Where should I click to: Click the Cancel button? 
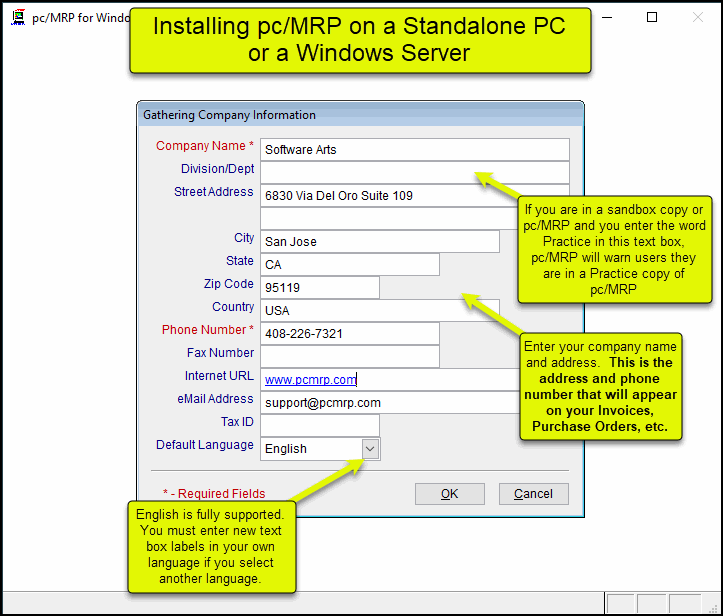[x=533, y=494]
